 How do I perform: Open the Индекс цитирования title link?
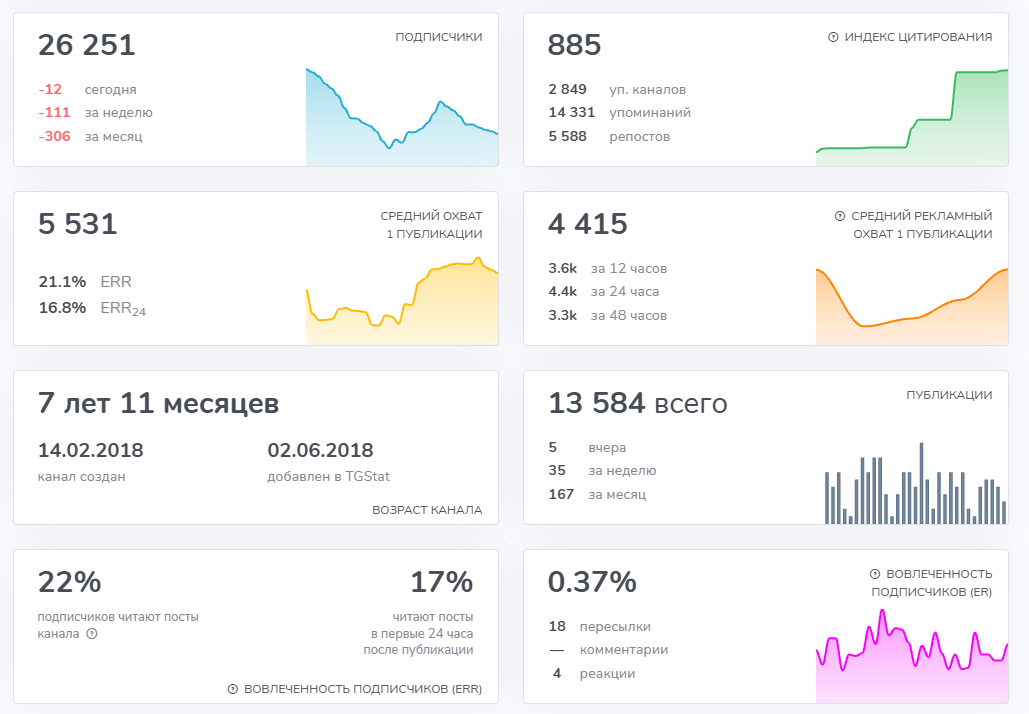click(x=918, y=37)
